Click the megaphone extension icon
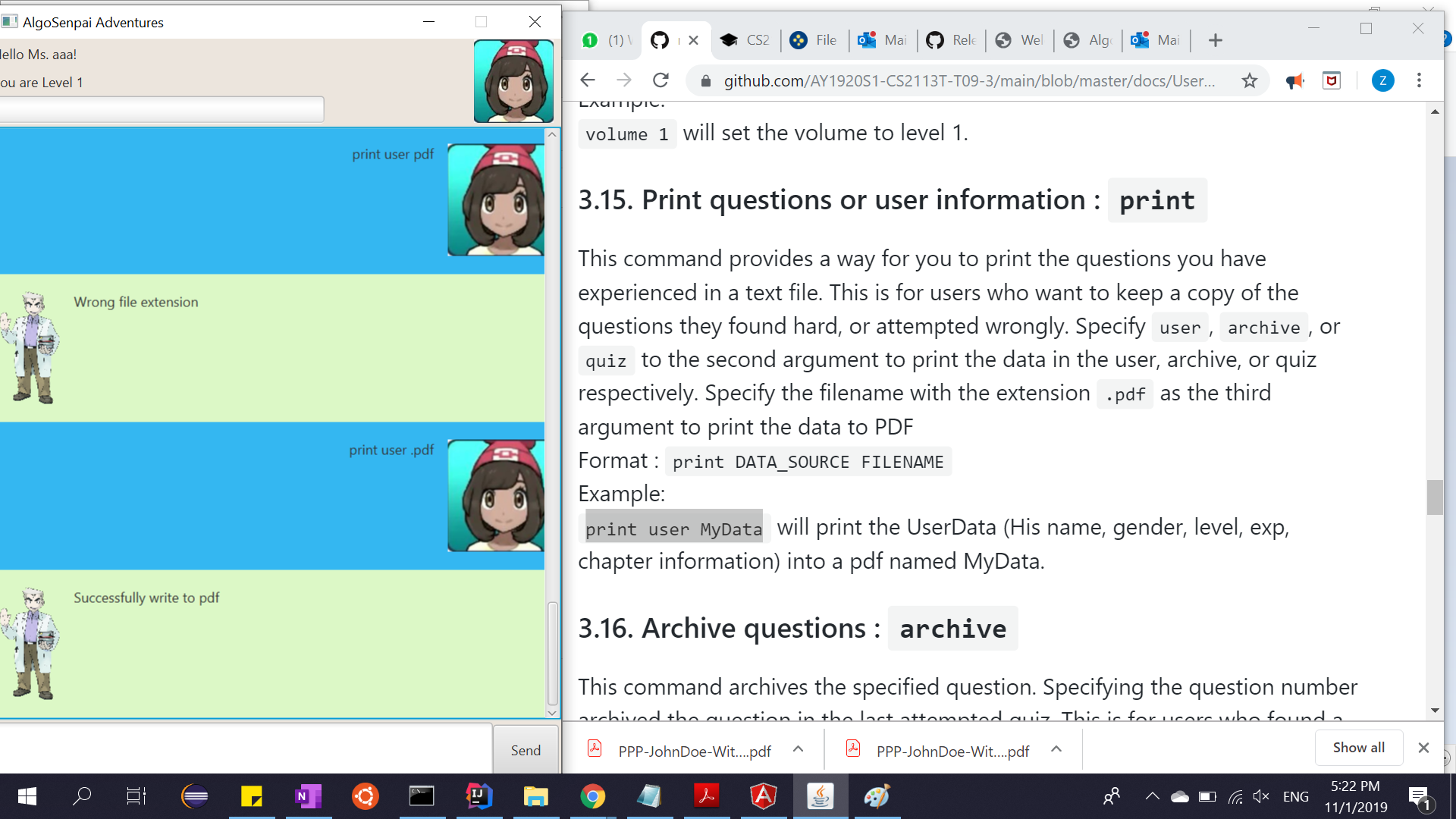Image resolution: width=1456 pixels, height=819 pixels. tap(1294, 81)
